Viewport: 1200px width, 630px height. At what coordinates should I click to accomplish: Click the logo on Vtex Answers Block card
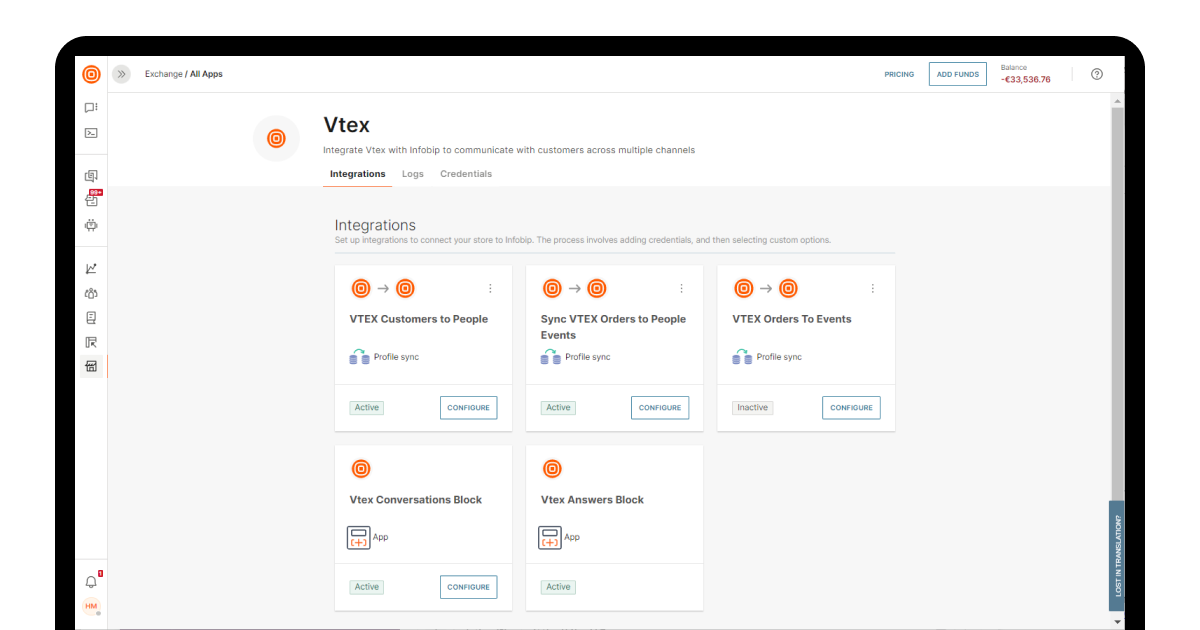[552, 469]
